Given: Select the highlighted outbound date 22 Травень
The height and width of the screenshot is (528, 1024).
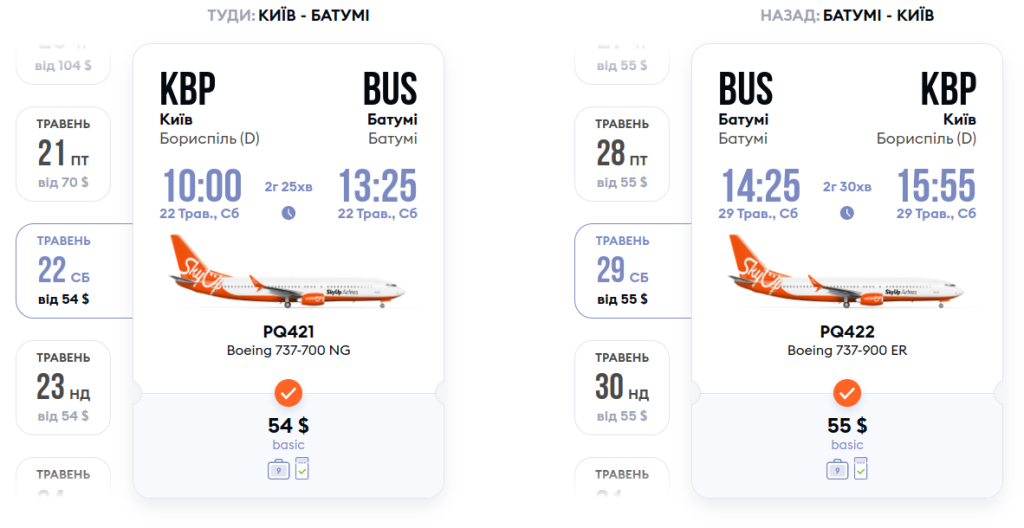Looking at the screenshot, I should pos(65,270).
